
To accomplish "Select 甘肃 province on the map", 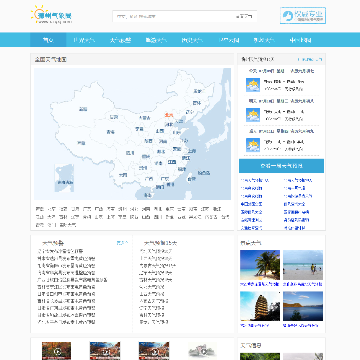I will 114,117.
